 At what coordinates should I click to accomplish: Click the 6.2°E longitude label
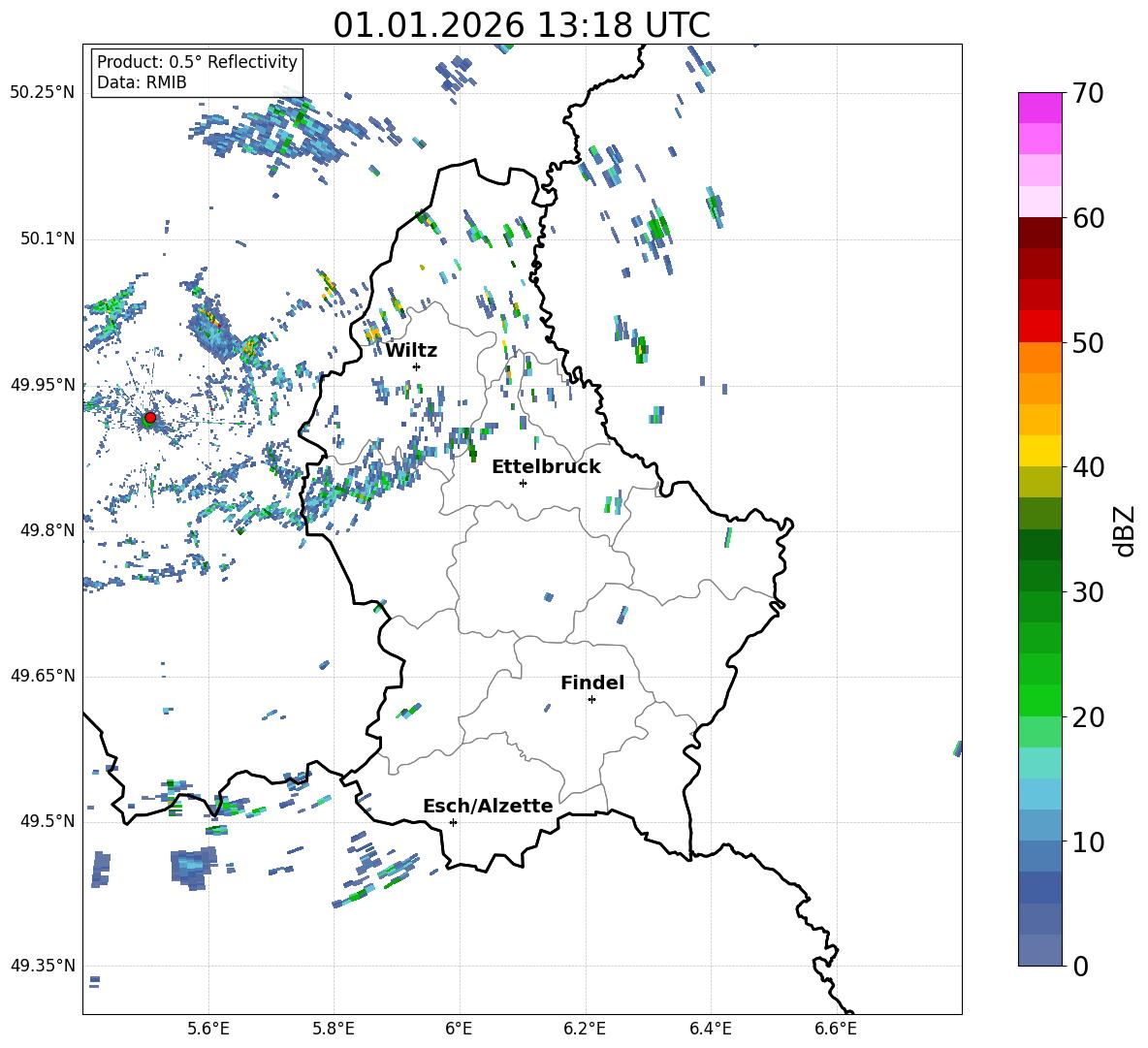point(585,1030)
